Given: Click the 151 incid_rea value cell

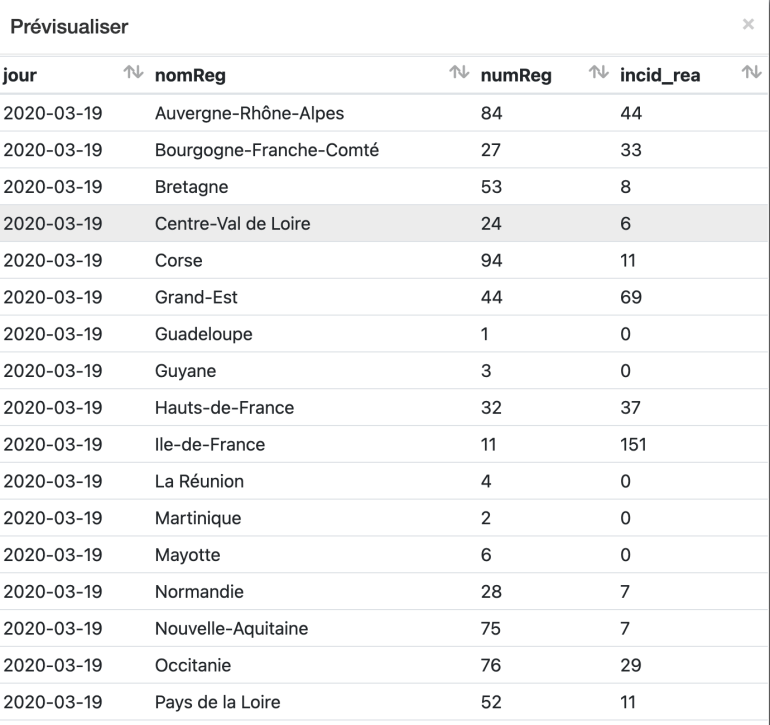Looking at the screenshot, I should tap(633, 445).
